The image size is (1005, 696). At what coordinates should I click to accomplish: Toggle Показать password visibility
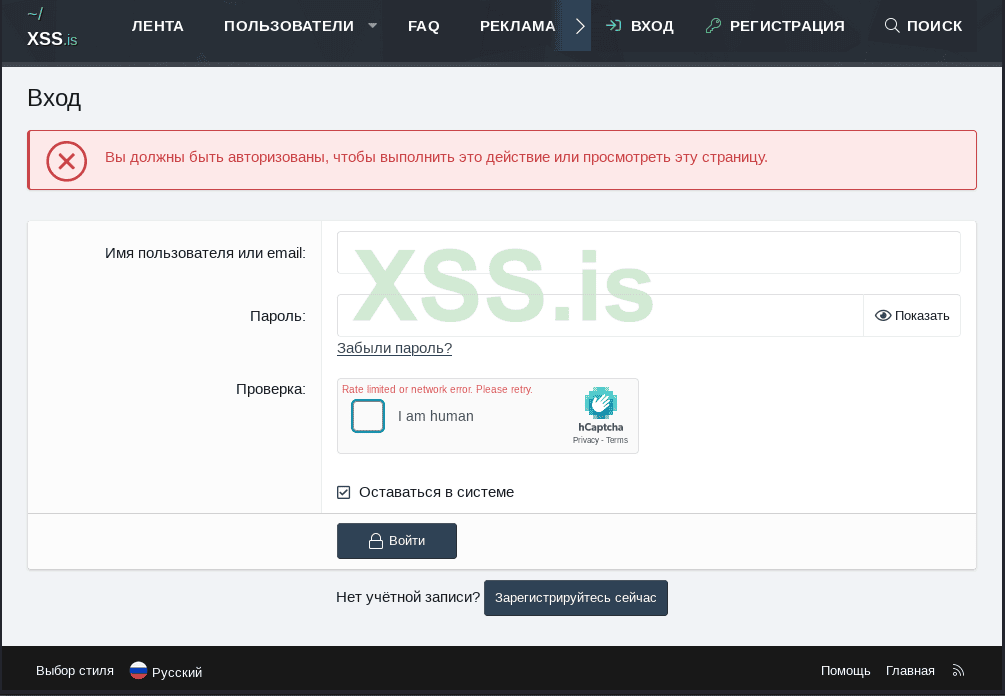coord(912,315)
